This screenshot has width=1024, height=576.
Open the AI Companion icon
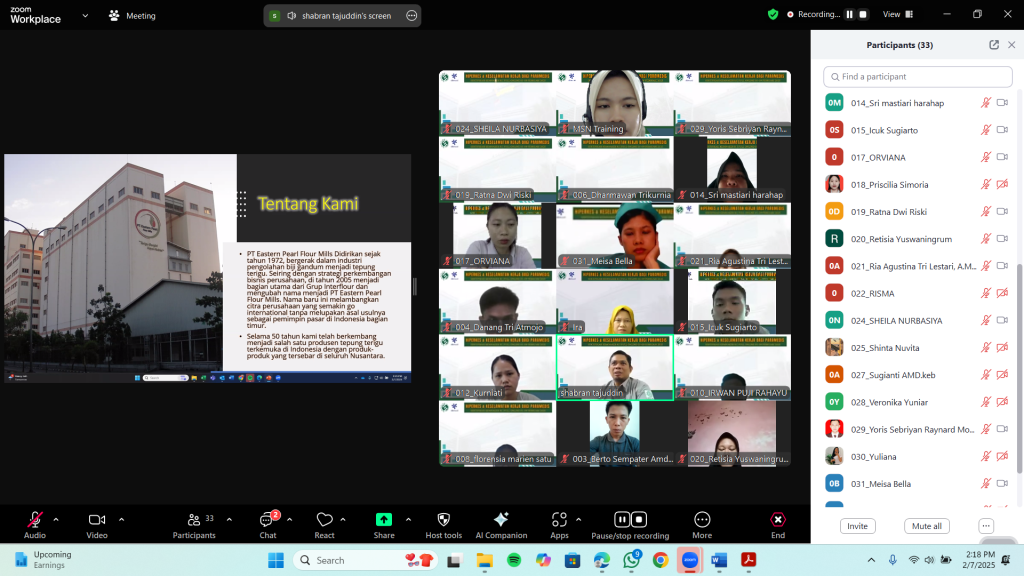click(501, 520)
